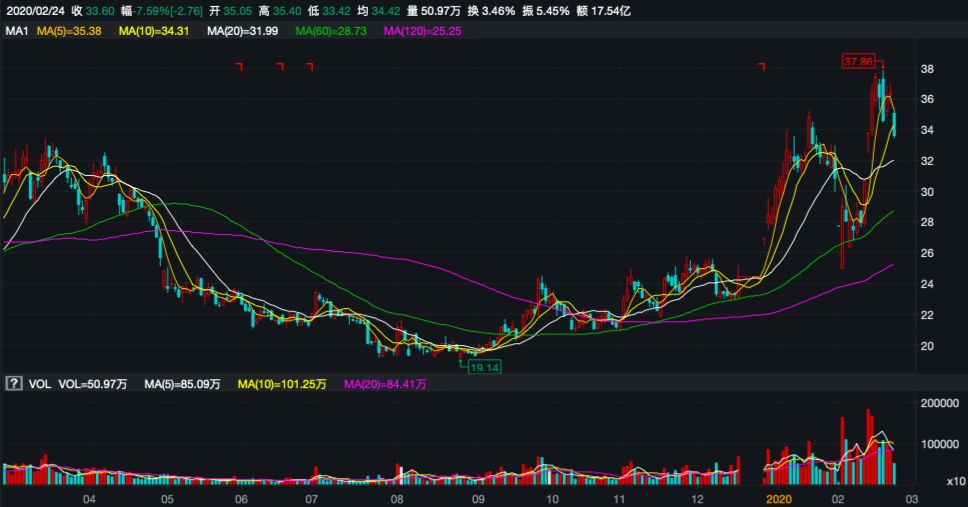Click the high price 35.40 value
The image size is (968, 507).
(x=287, y=11)
